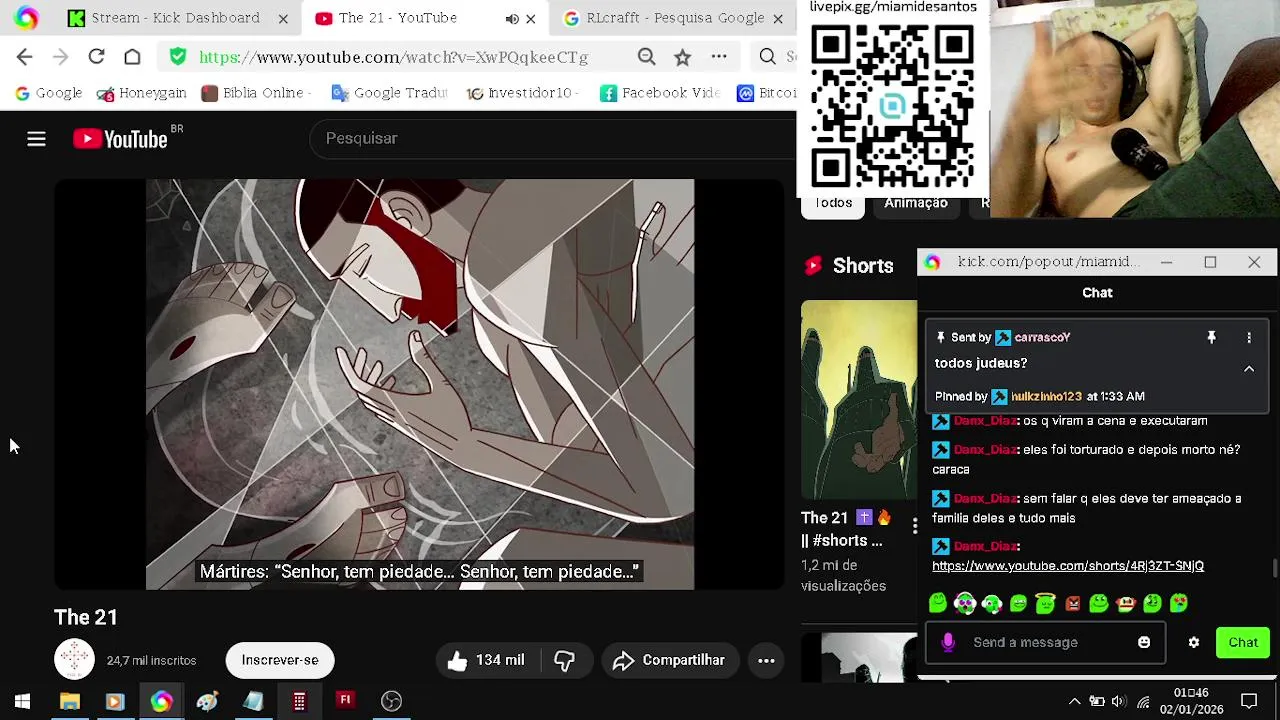
Task: Reload the page with refresh icon
Action: click(x=96, y=57)
